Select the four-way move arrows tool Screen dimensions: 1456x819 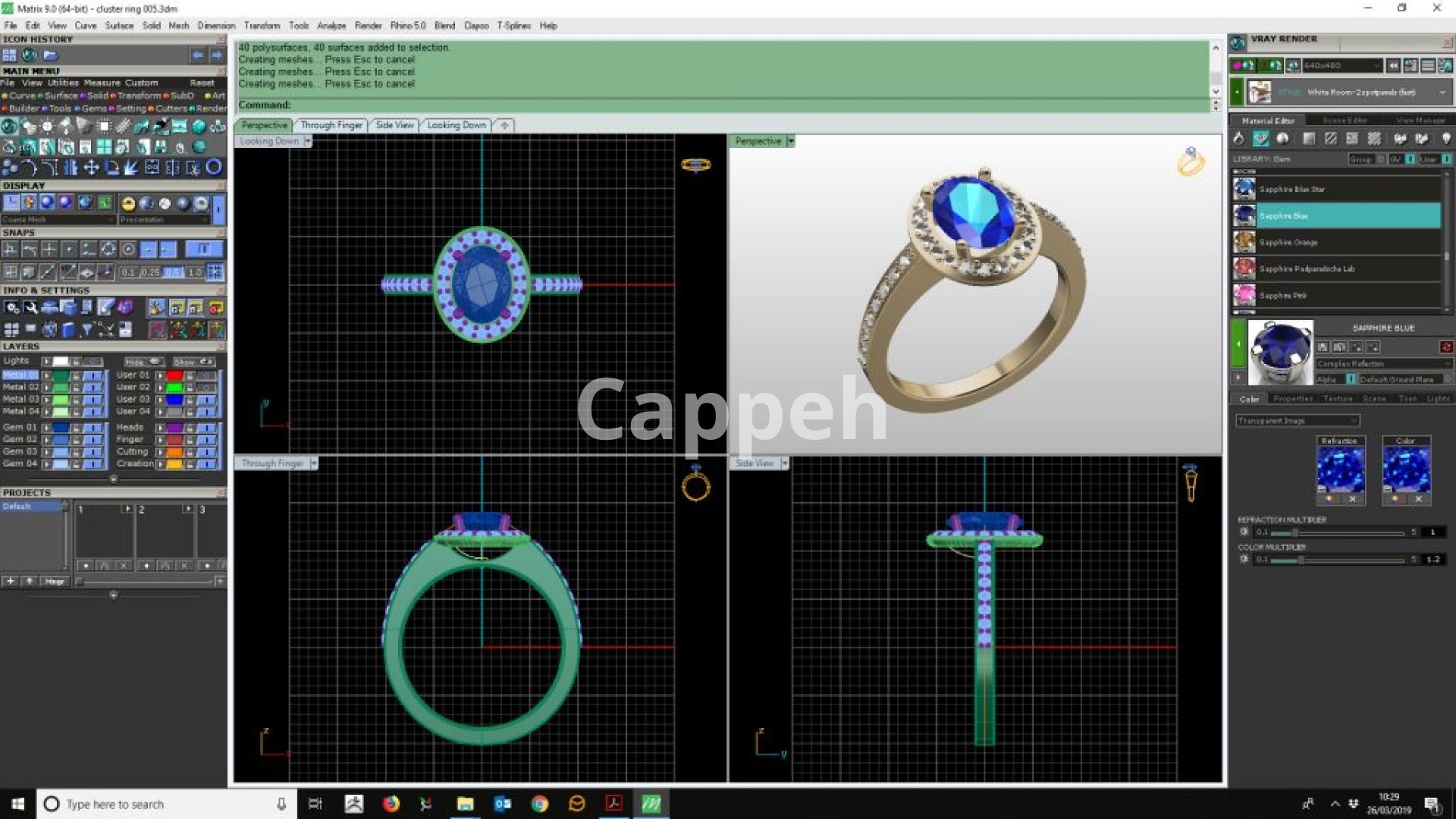pos(91,168)
